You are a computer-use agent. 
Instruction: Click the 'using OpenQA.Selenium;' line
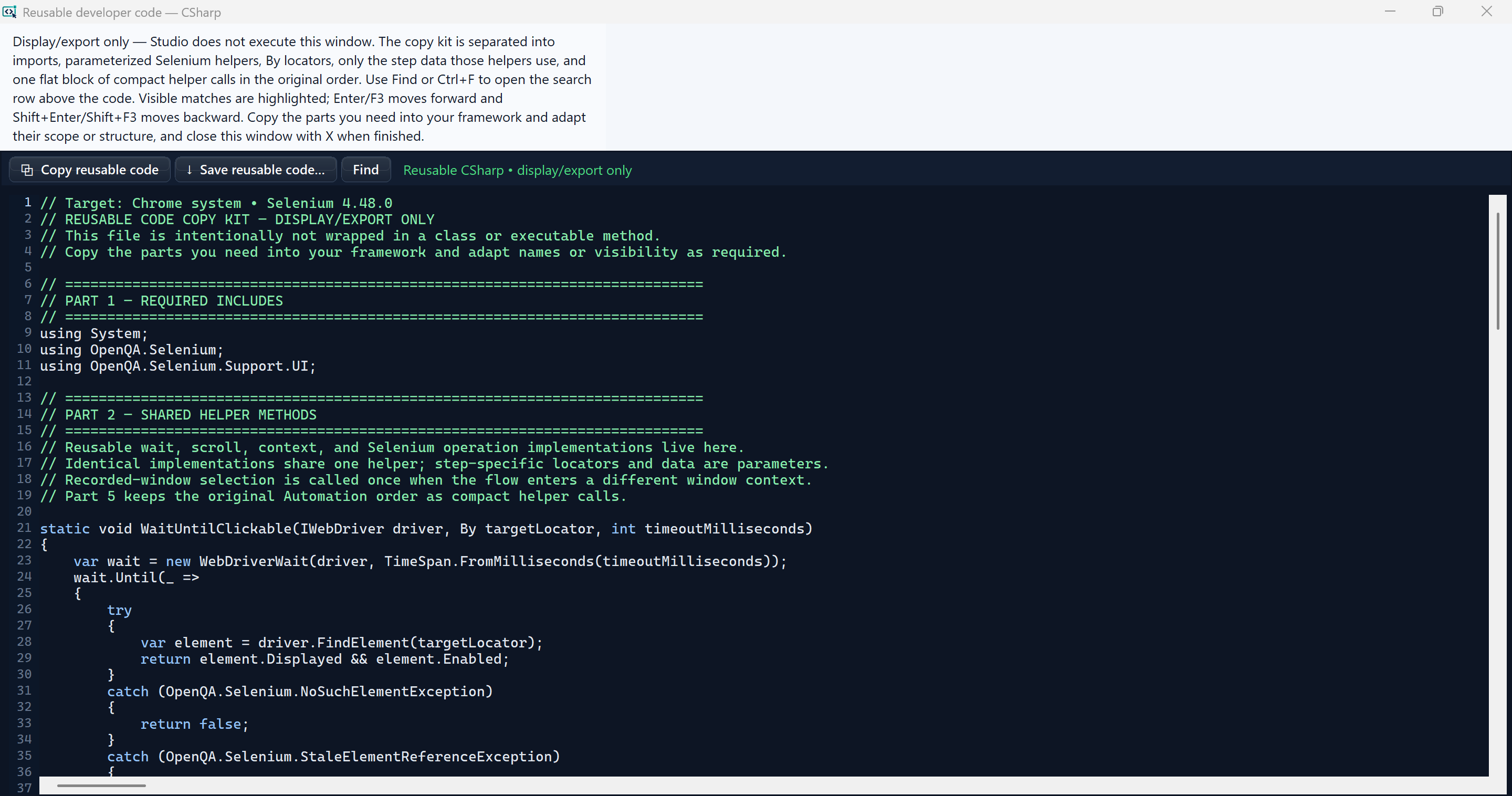(x=132, y=350)
